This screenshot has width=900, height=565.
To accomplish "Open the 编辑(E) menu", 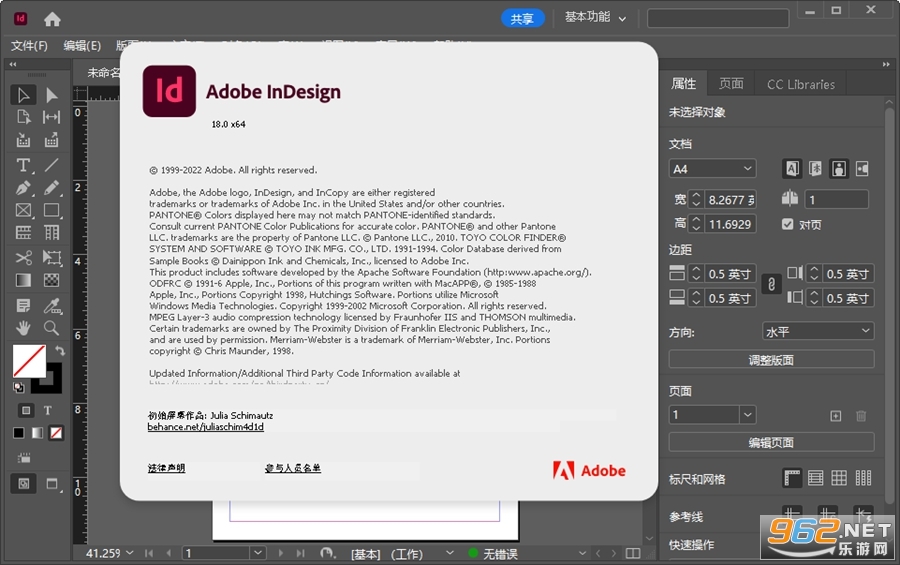I will coord(82,45).
